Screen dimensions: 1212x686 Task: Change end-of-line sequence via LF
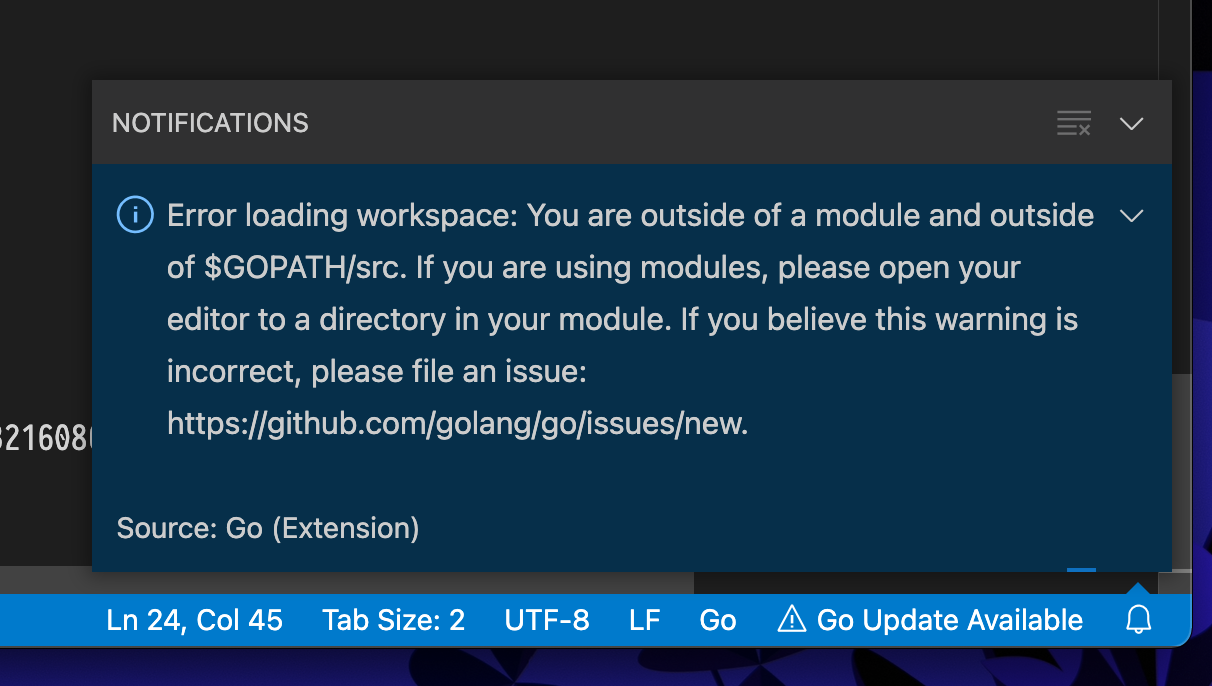645,620
